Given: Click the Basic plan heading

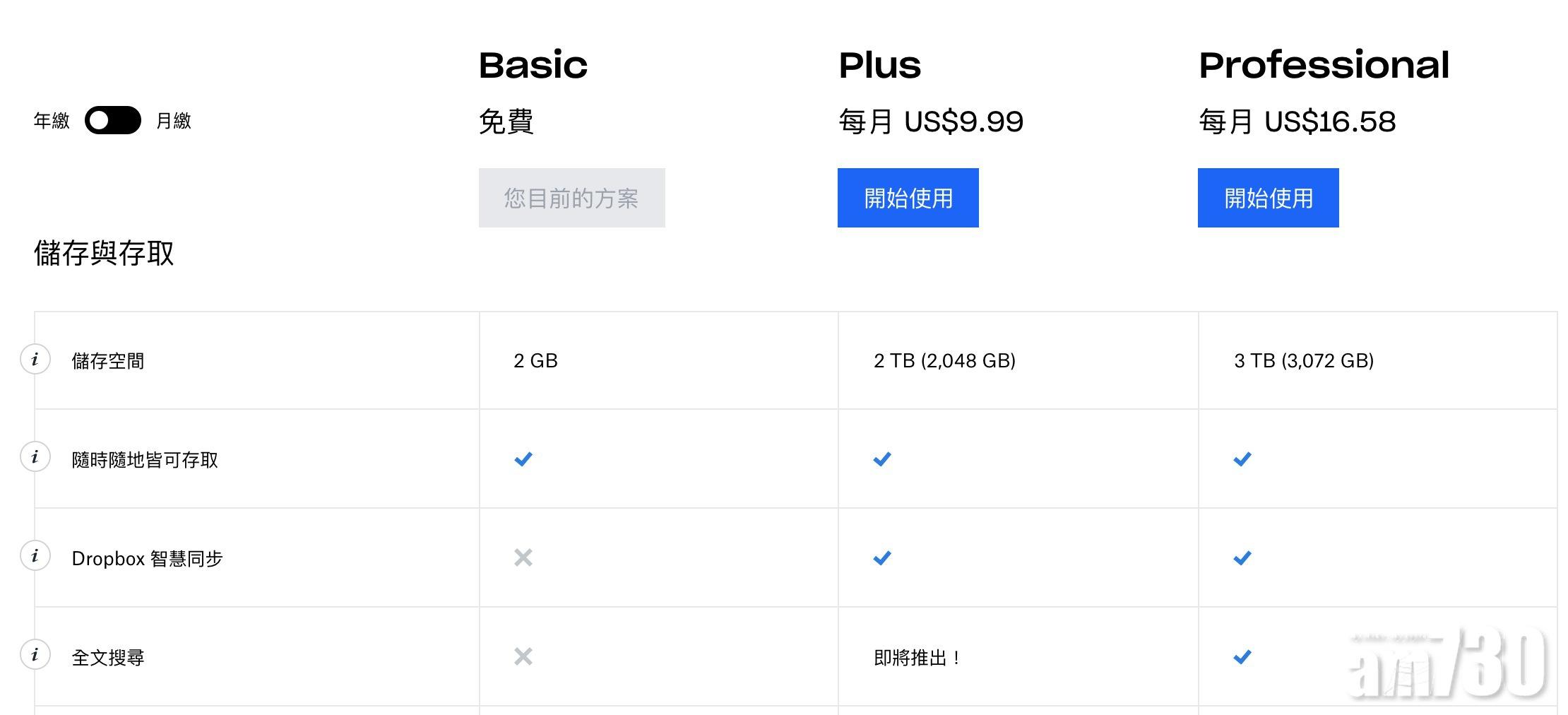Looking at the screenshot, I should [x=533, y=65].
